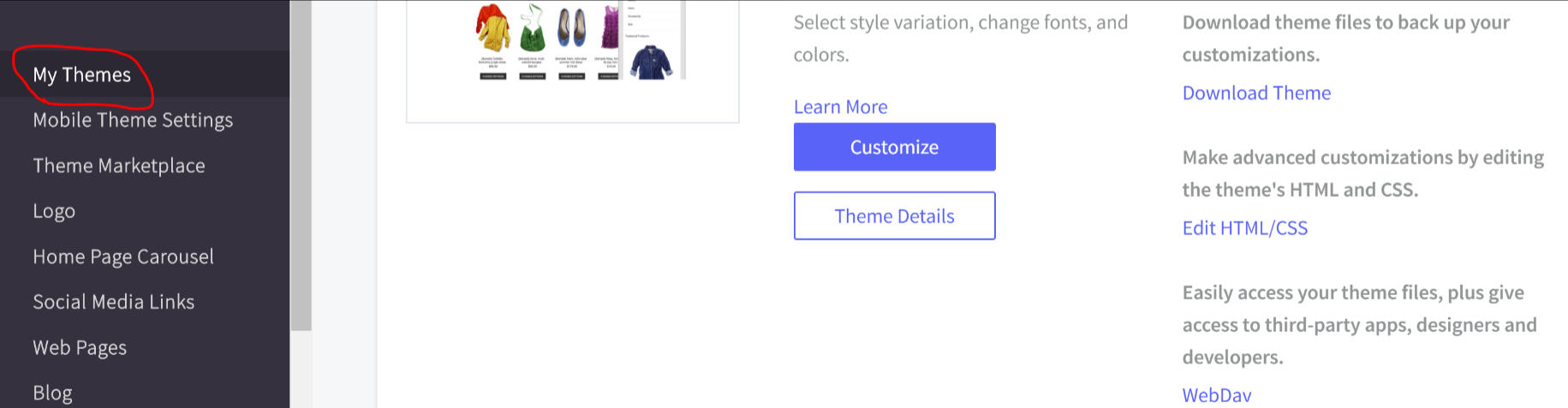This screenshot has width=1568, height=408.
Task: Go to Mobile Theme Settings
Action: 133,121
